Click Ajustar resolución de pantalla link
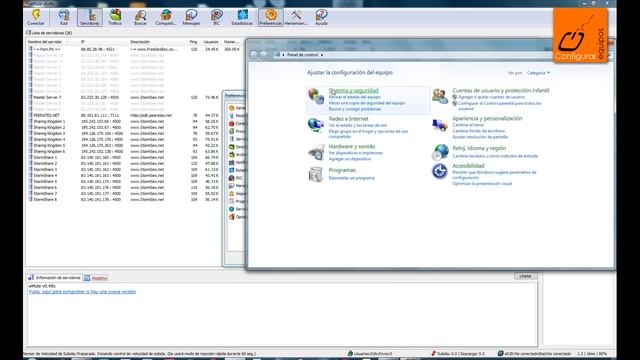Screen dimensions: 640x360 (x=480, y=137)
